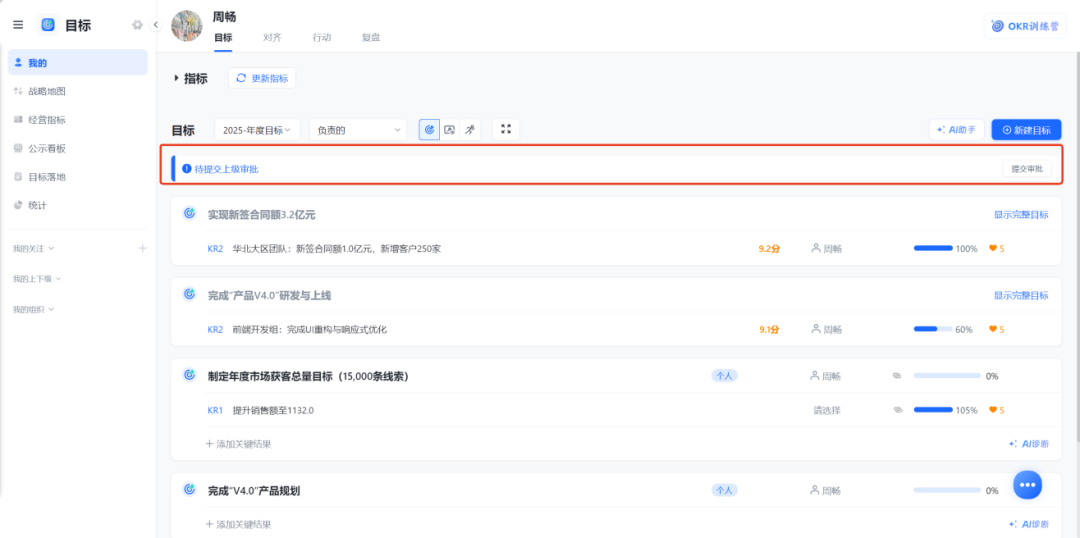
Task: Click the 个人 tag on 制定年度市场获客总量目标
Action: [x=724, y=375]
